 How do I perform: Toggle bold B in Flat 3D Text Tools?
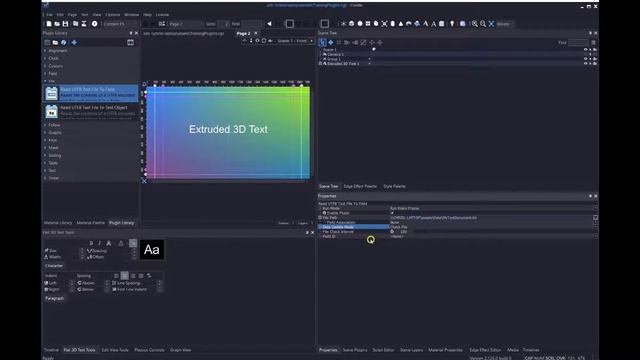pyautogui.click(x=91, y=243)
